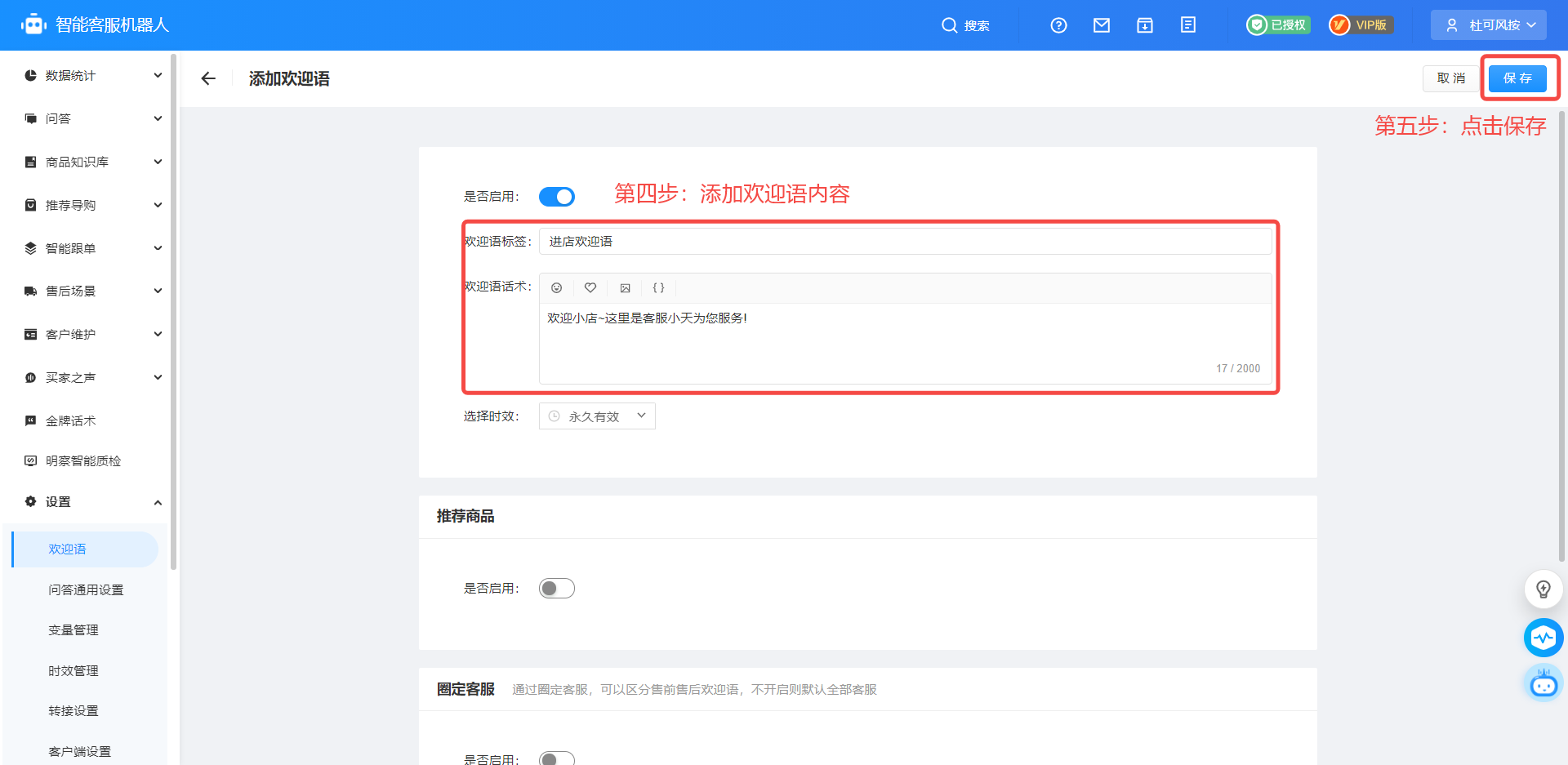Screen dimensions: 1568x765
Task: Click the sidebar vertical scrollbar
Action: (x=173, y=310)
